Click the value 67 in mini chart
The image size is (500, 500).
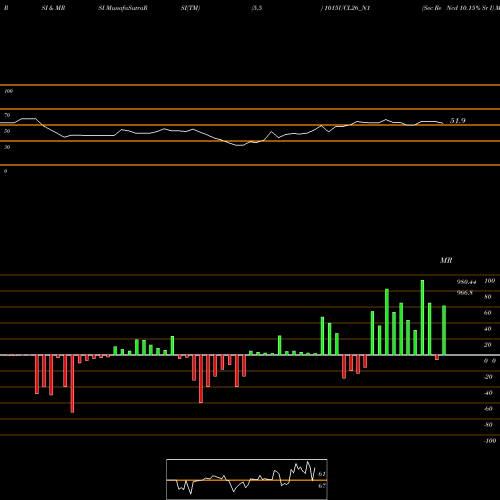(322, 486)
